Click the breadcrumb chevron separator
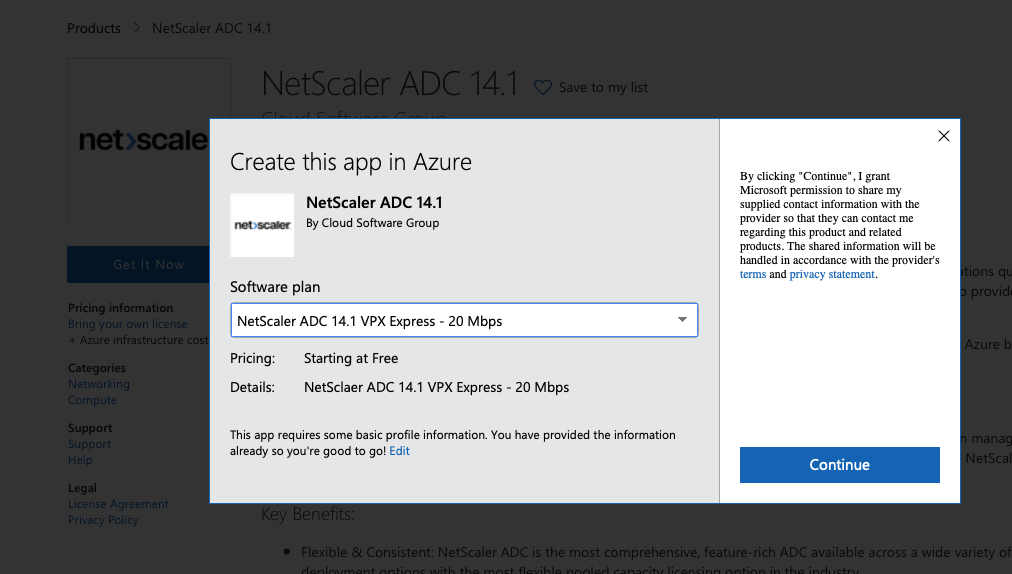 (x=137, y=28)
